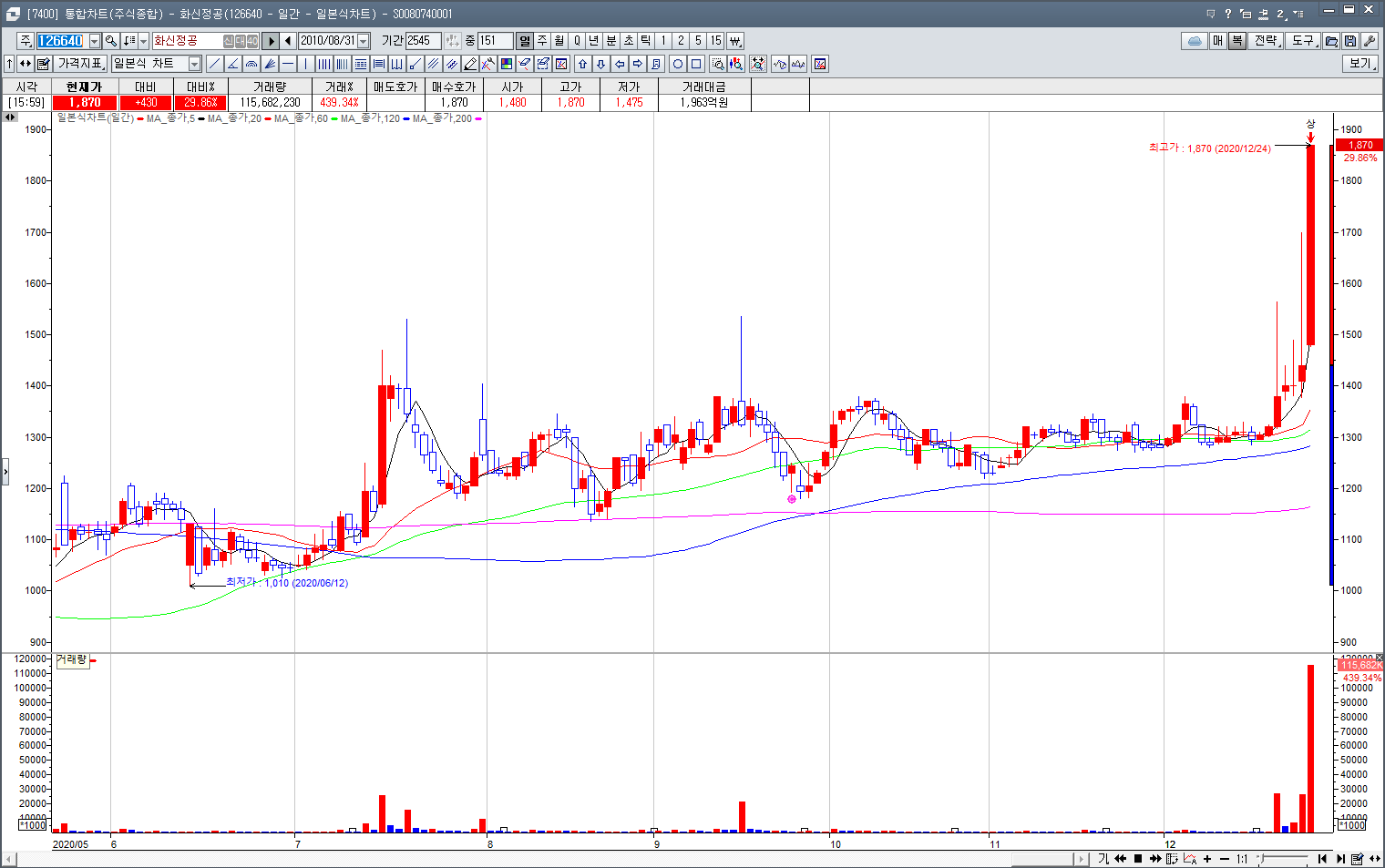
Task: Click the chart settings icon bottom right
Action: [1357, 859]
